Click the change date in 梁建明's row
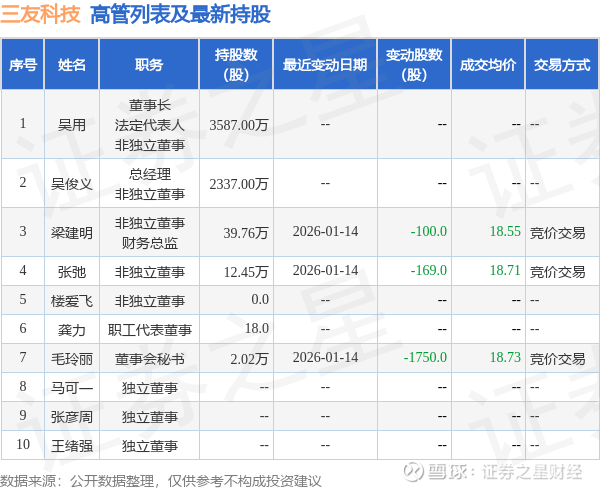The image size is (600, 490). [x=325, y=231]
